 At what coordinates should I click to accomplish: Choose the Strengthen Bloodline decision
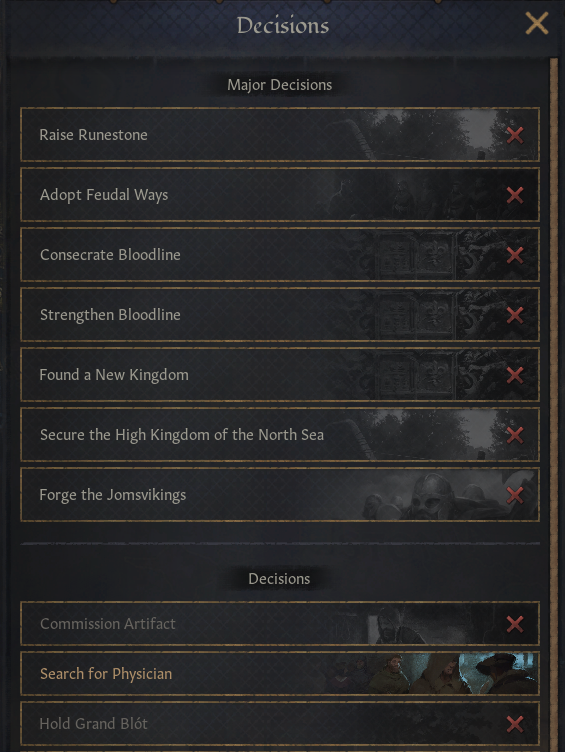(x=280, y=315)
